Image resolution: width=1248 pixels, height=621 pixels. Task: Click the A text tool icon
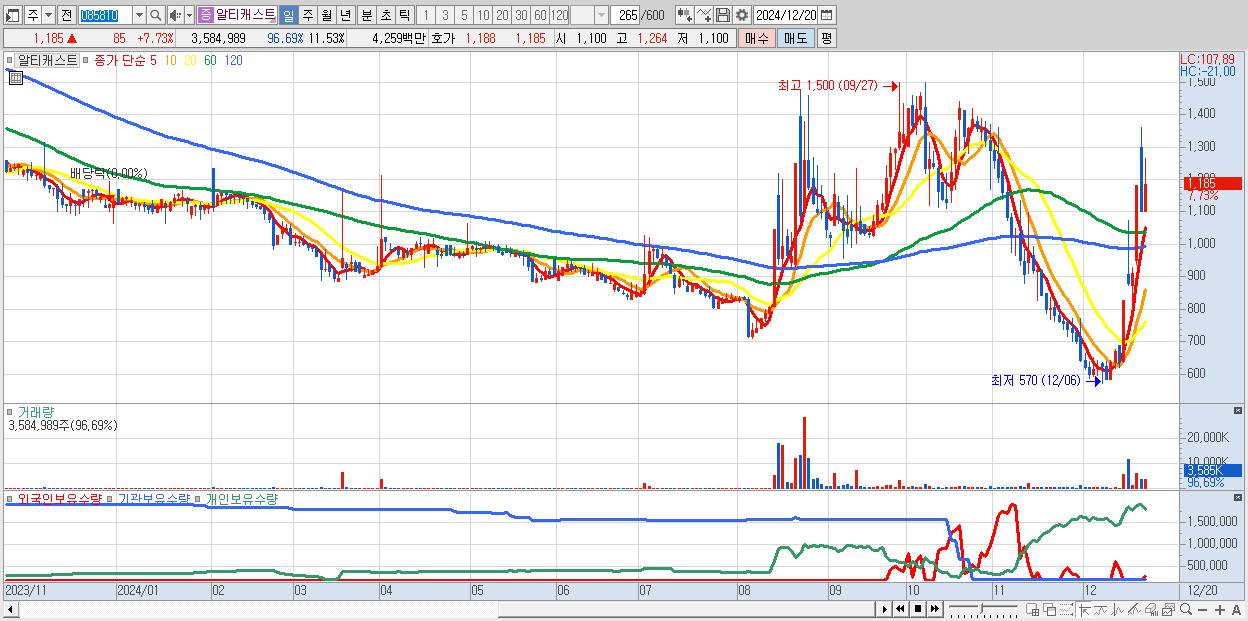coord(1237,610)
